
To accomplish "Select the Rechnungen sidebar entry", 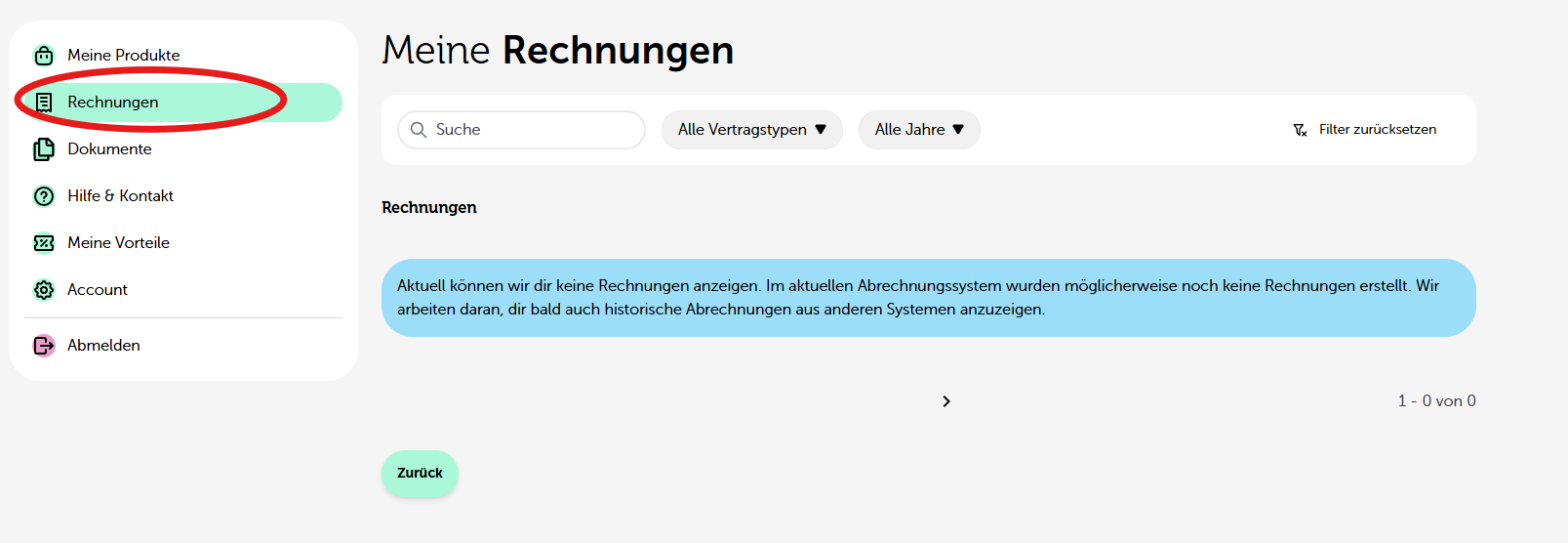I will point(183,103).
